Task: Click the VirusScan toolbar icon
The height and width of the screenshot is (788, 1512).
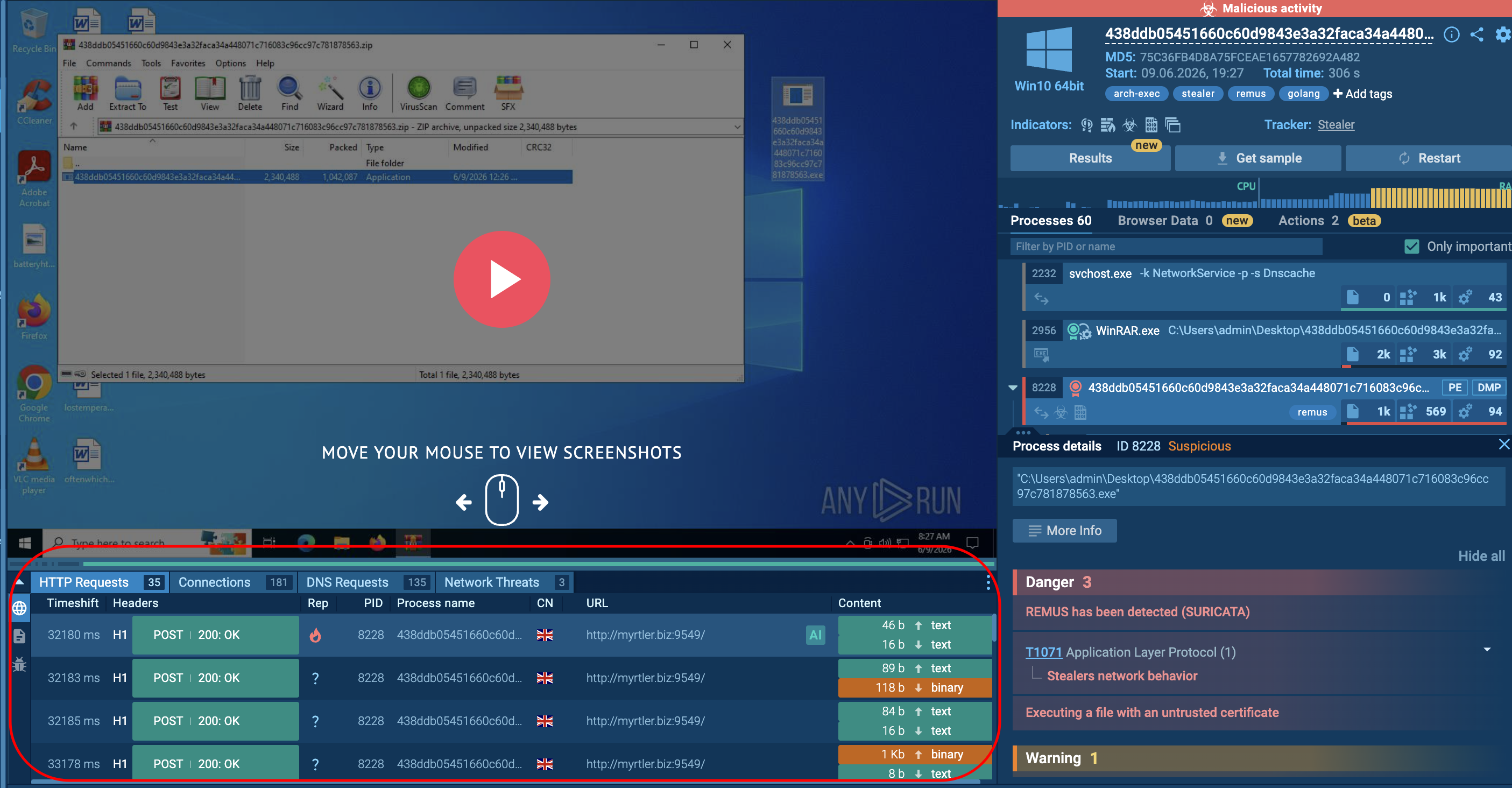Action: coord(419,93)
